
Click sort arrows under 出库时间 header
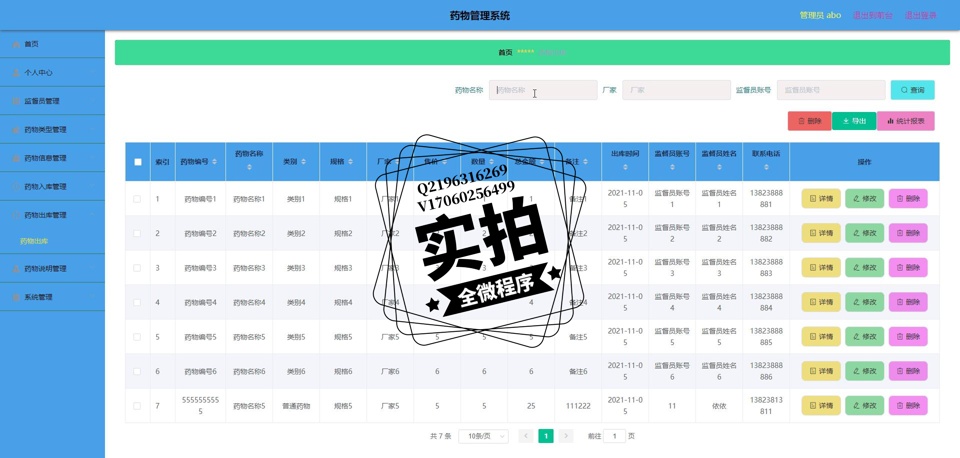coord(625,168)
